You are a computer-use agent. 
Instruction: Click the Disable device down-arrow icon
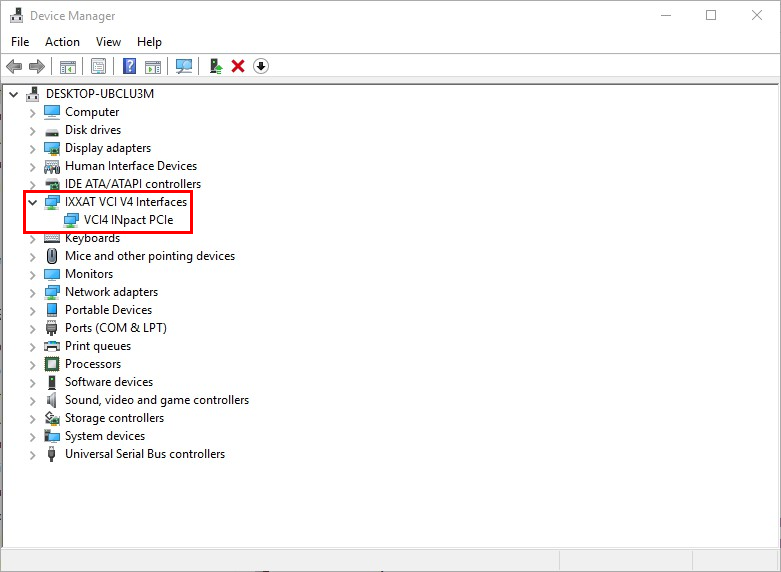261,66
